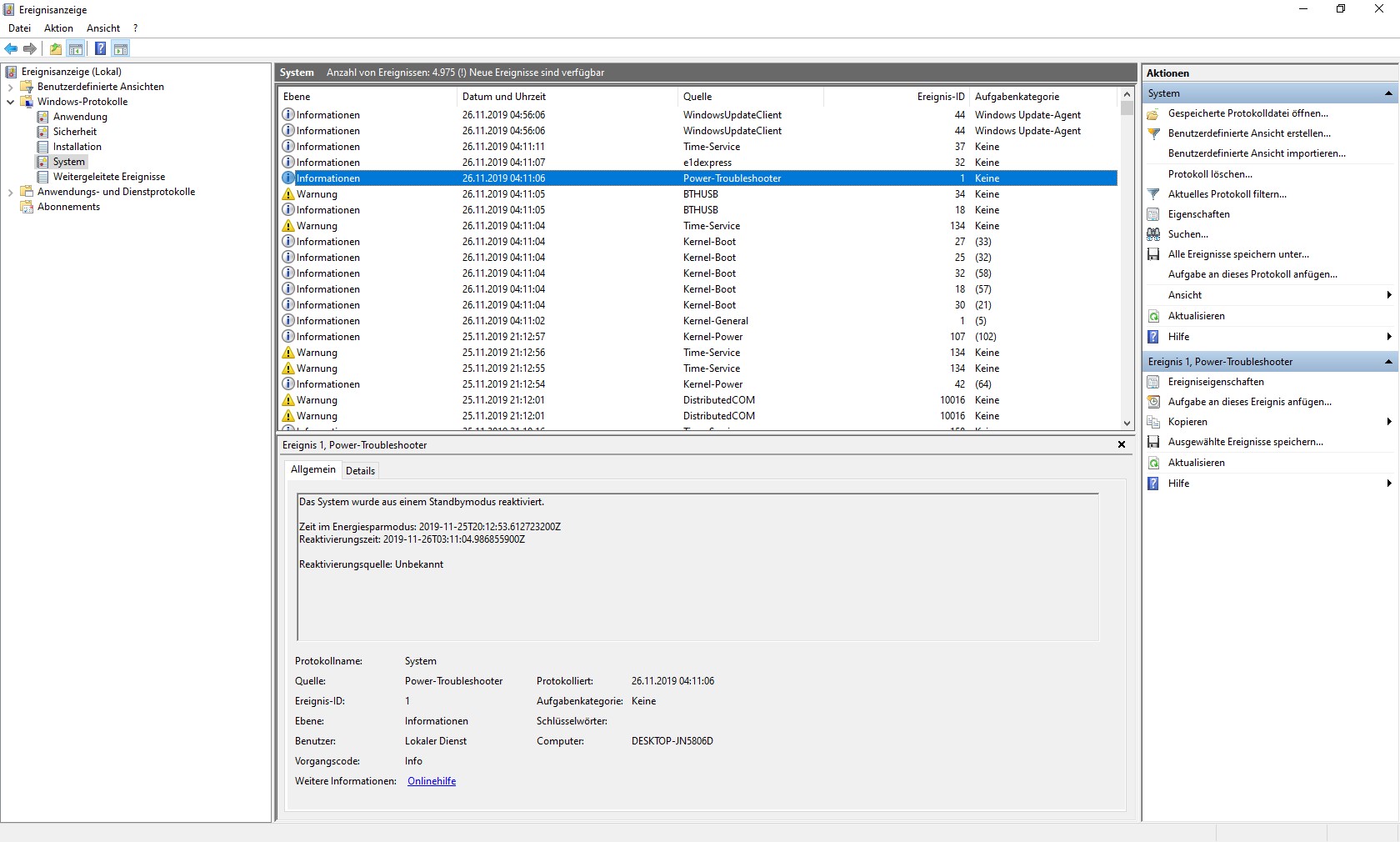Click the info icon on the Kernel-General row
The width and height of the screenshot is (1400, 842).
tap(288, 321)
